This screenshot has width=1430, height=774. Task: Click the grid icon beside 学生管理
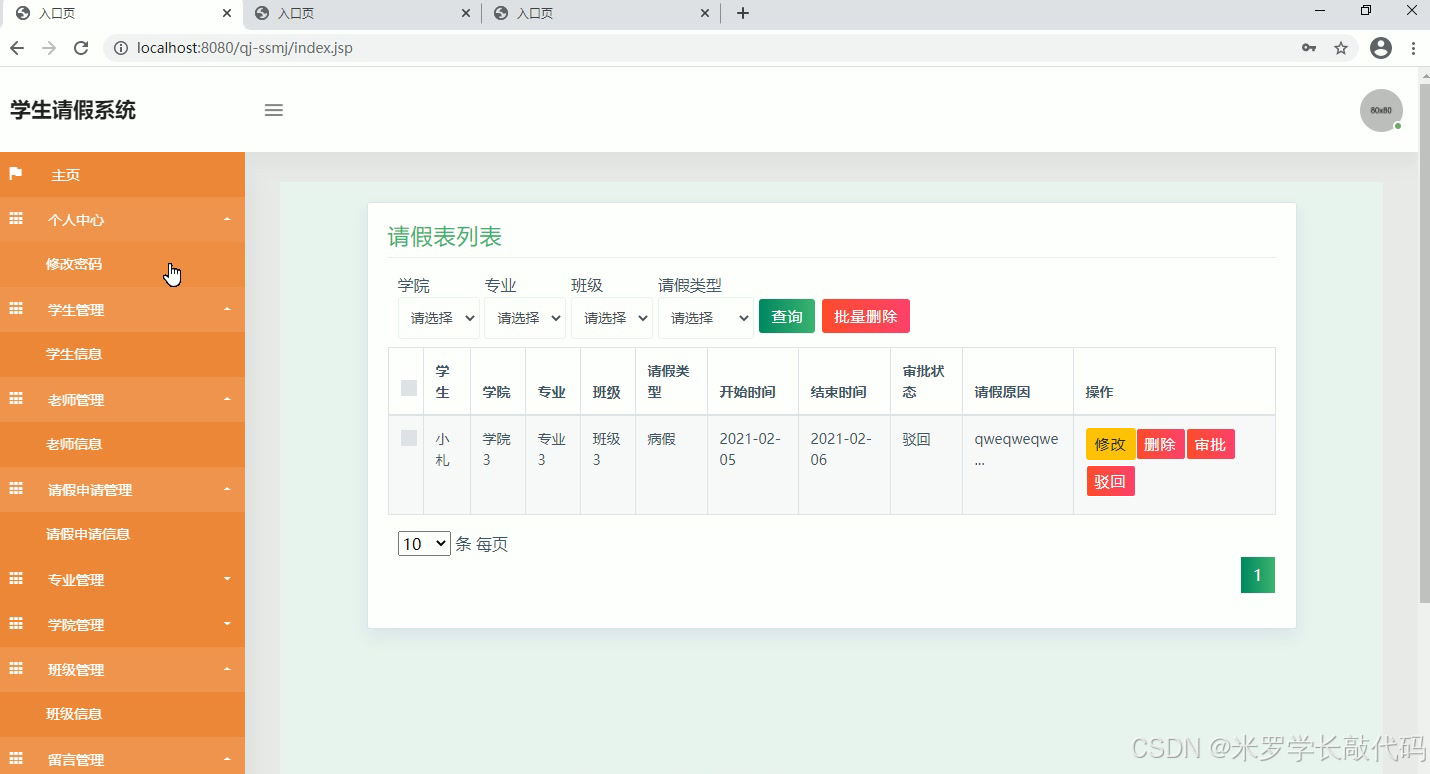pyautogui.click(x=15, y=310)
